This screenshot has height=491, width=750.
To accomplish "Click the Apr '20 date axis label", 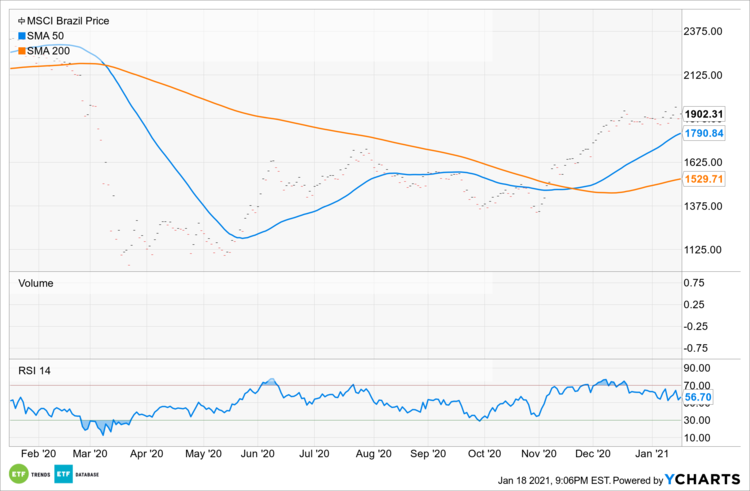I will tap(147, 453).
